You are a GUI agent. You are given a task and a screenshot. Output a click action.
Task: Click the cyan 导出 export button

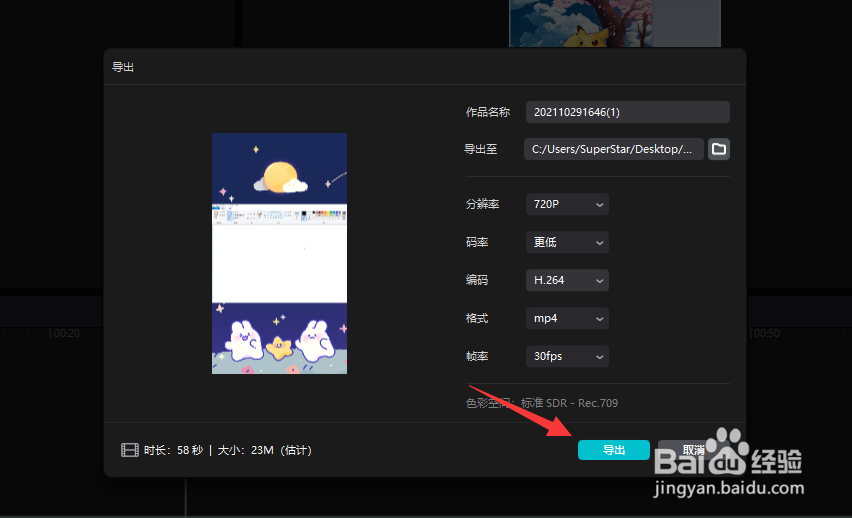click(x=613, y=450)
